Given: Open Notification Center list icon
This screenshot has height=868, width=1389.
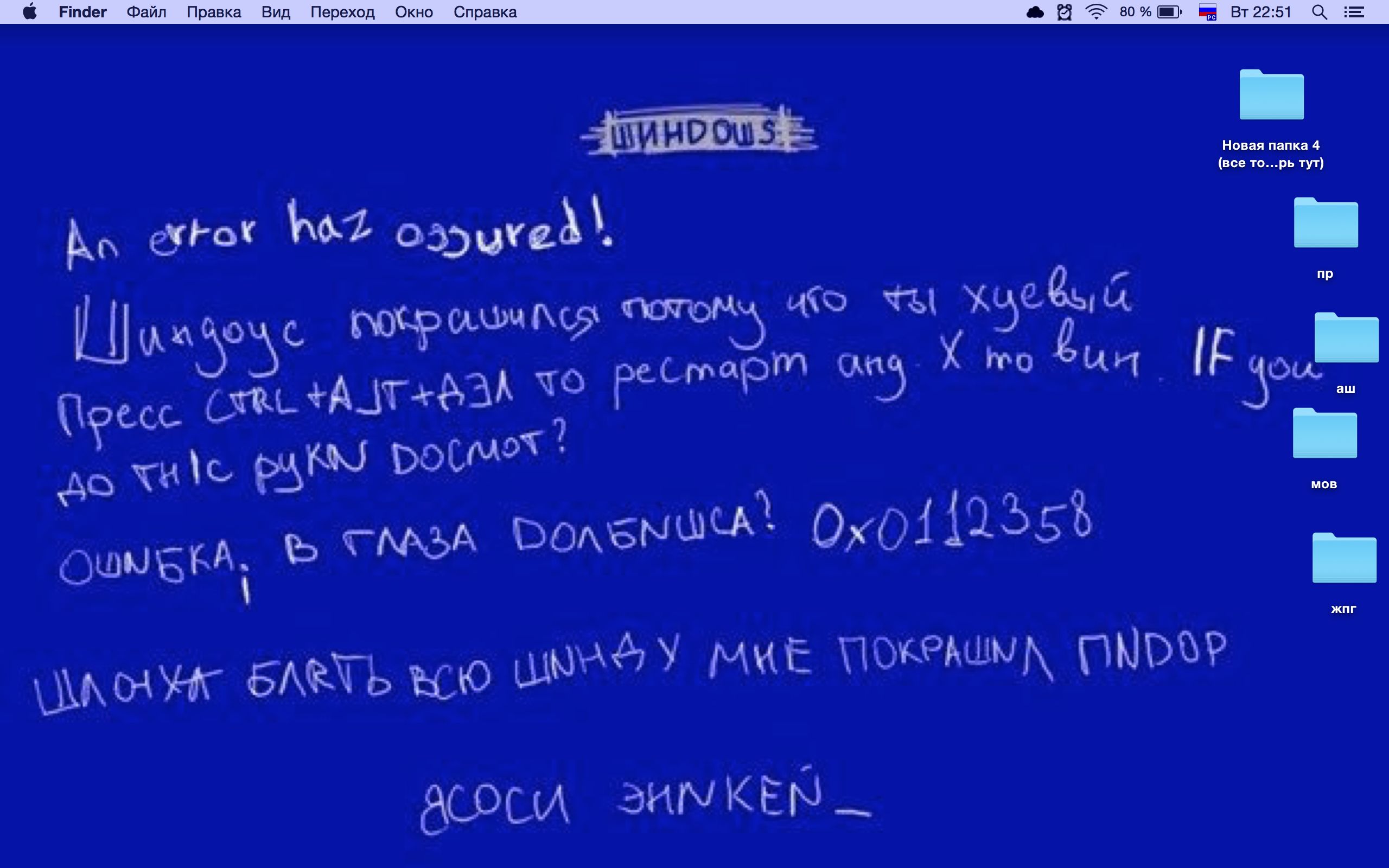Looking at the screenshot, I should [1354, 12].
